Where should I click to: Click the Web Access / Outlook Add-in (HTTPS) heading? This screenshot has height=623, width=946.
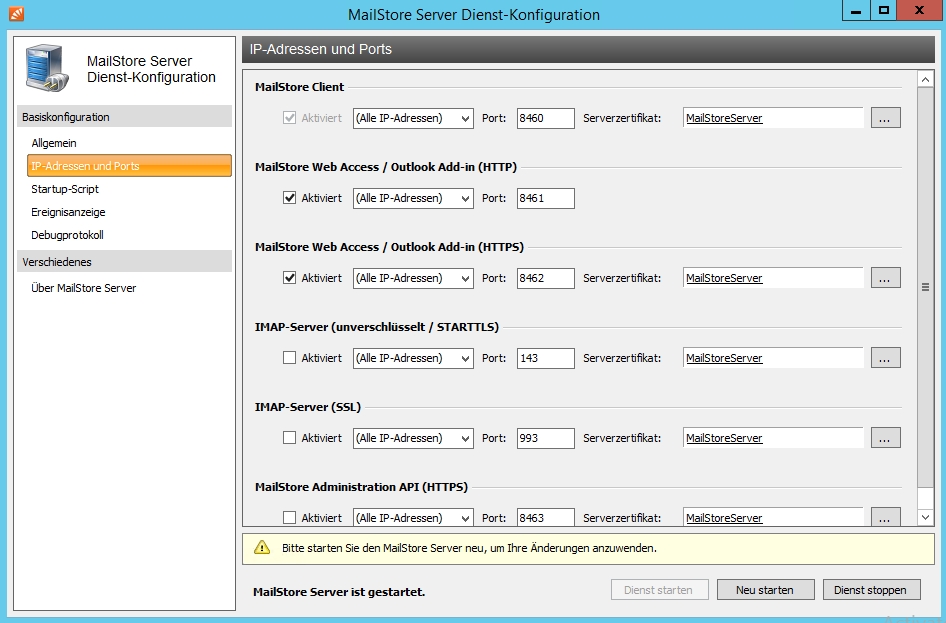[x=389, y=247]
